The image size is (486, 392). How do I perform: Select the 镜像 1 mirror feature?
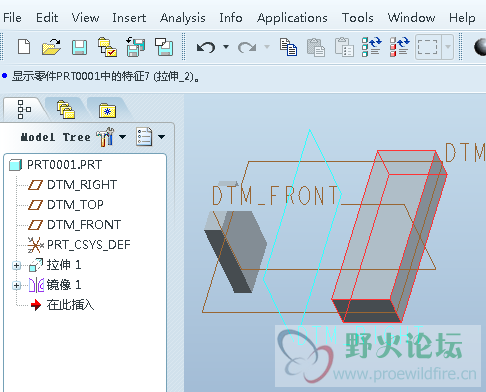(55, 285)
